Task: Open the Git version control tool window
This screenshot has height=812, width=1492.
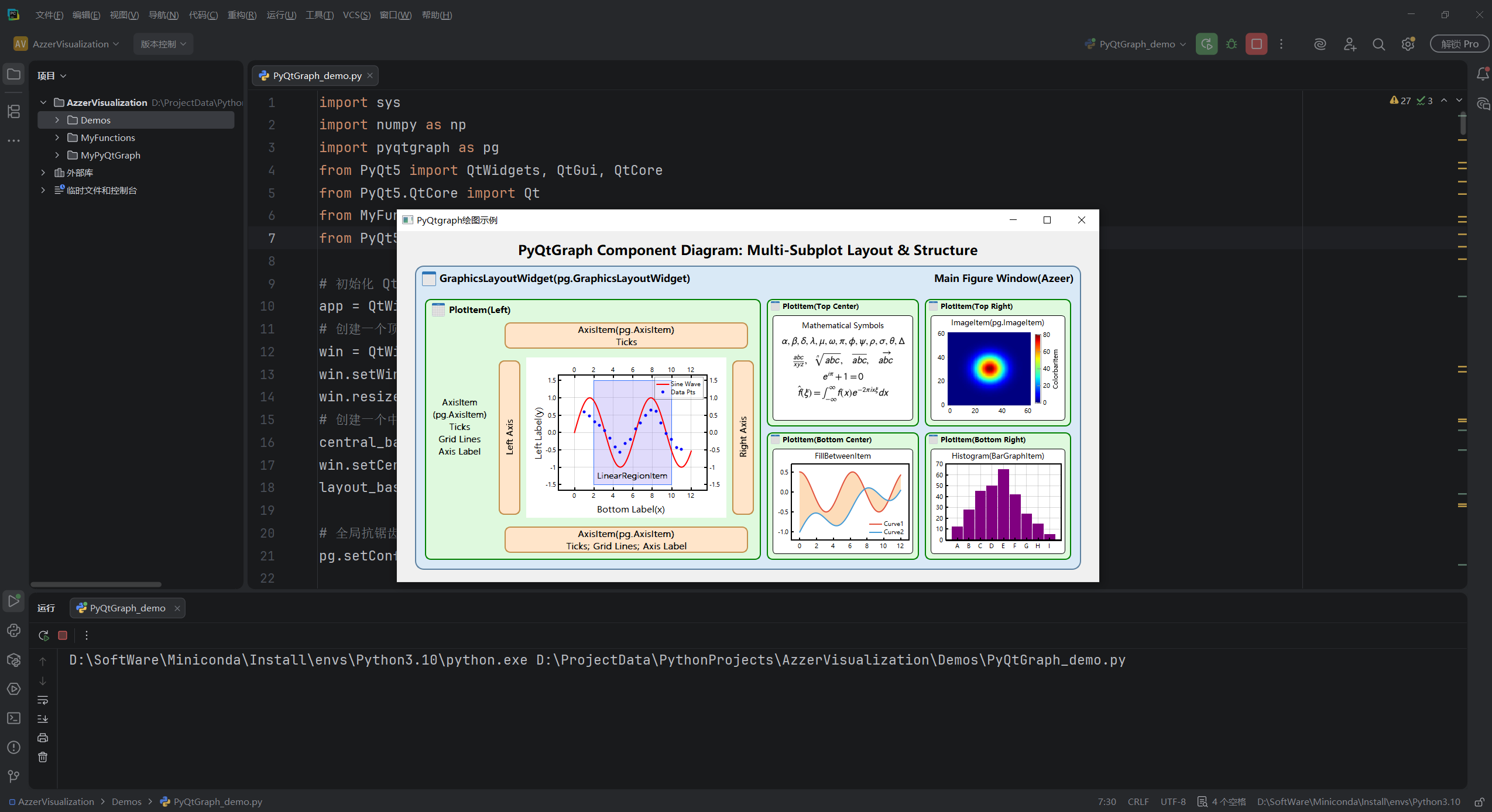Action: 13,776
